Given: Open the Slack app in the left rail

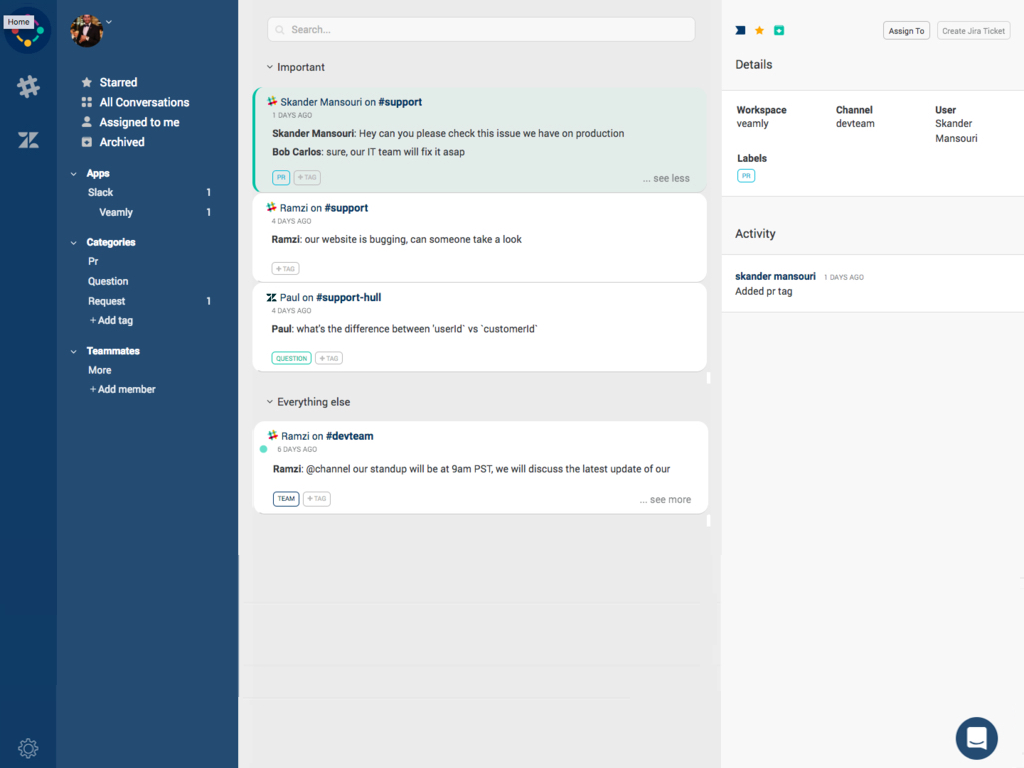Looking at the screenshot, I should (x=28, y=87).
